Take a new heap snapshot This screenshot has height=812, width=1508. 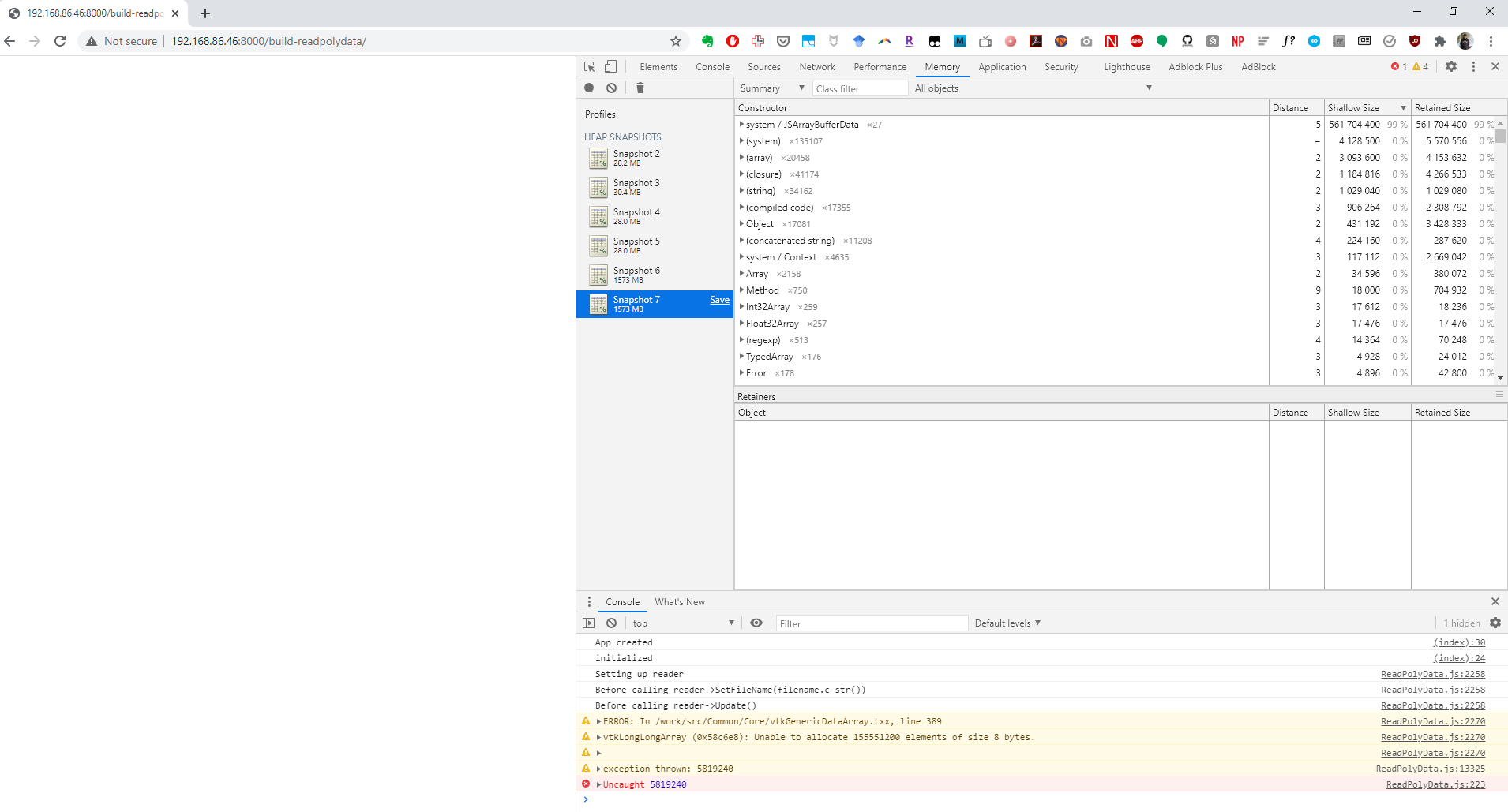pyautogui.click(x=588, y=88)
